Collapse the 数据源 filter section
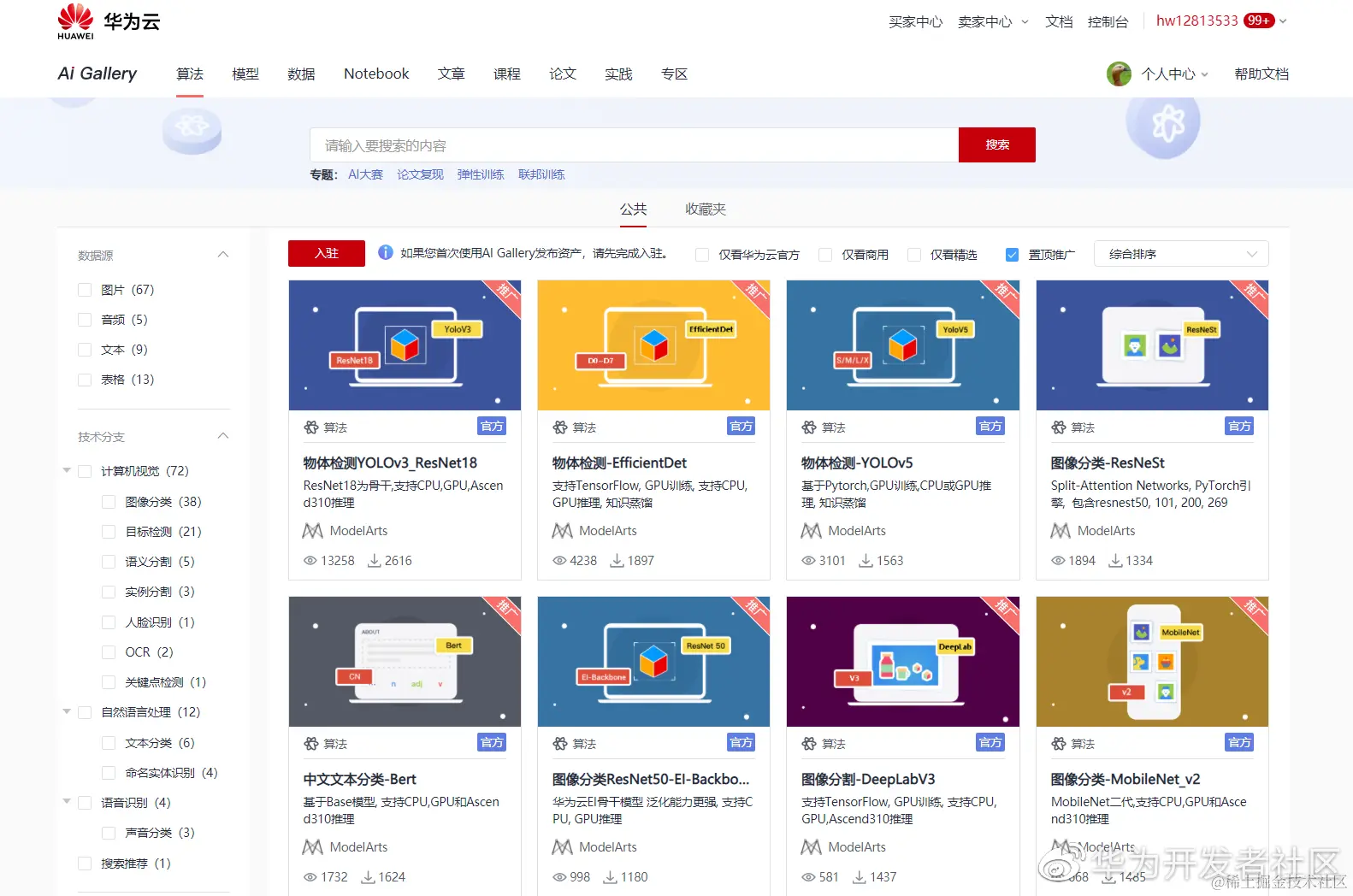 pos(223,255)
